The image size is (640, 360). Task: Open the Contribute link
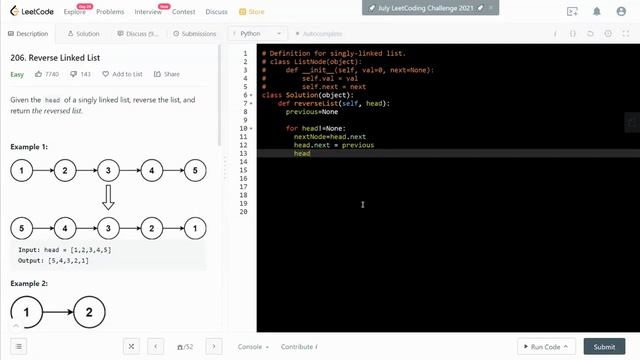pyautogui.click(x=299, y=347)
